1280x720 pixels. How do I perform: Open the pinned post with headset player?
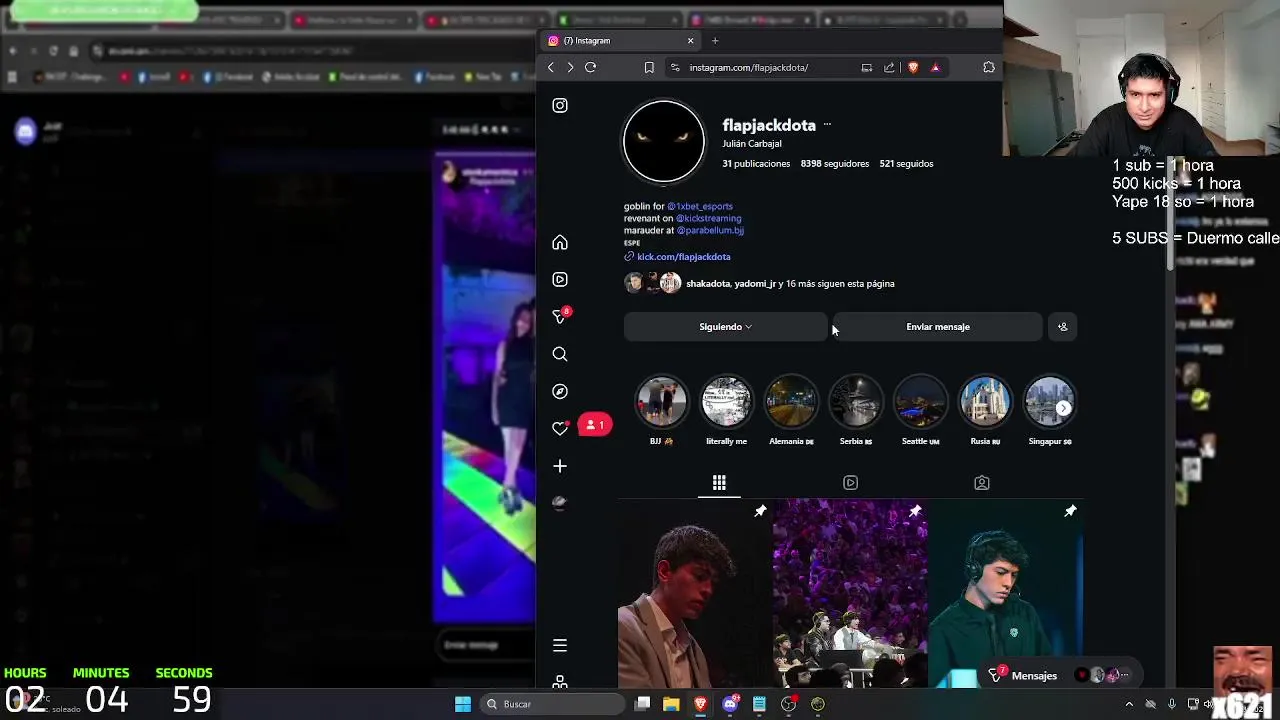[x=1006, y=593]
